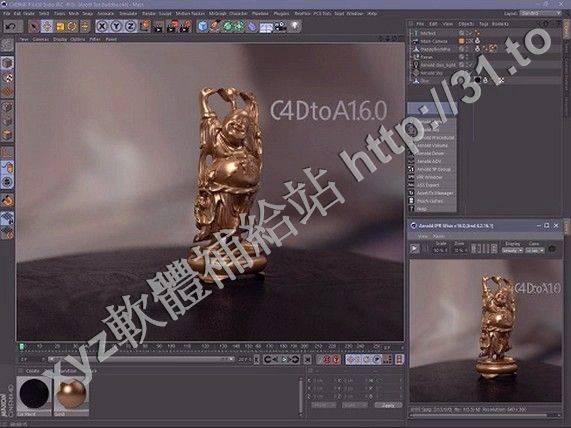Click the Undo arrow icon

click(11, 27)
